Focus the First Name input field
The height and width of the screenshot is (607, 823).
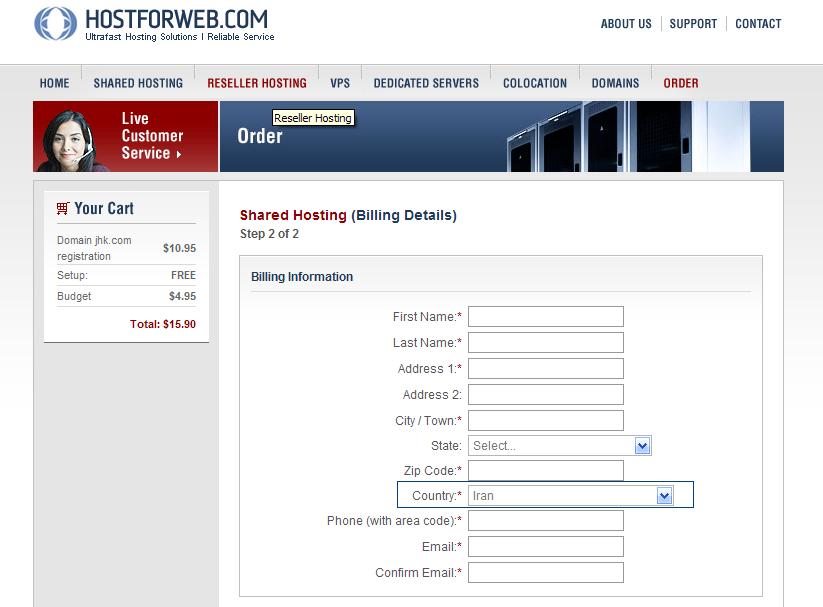pyautogui.click(x=546, y=317)
